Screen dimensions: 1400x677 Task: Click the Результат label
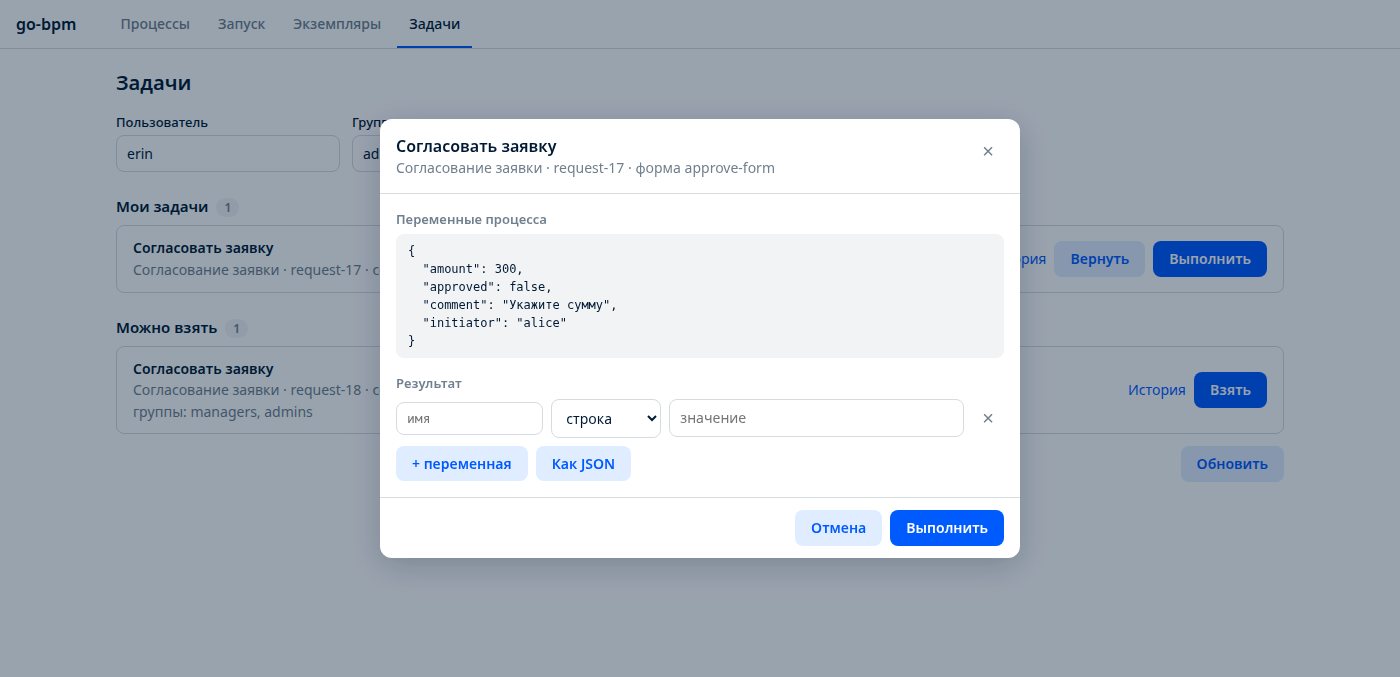[x=429, y=383]
